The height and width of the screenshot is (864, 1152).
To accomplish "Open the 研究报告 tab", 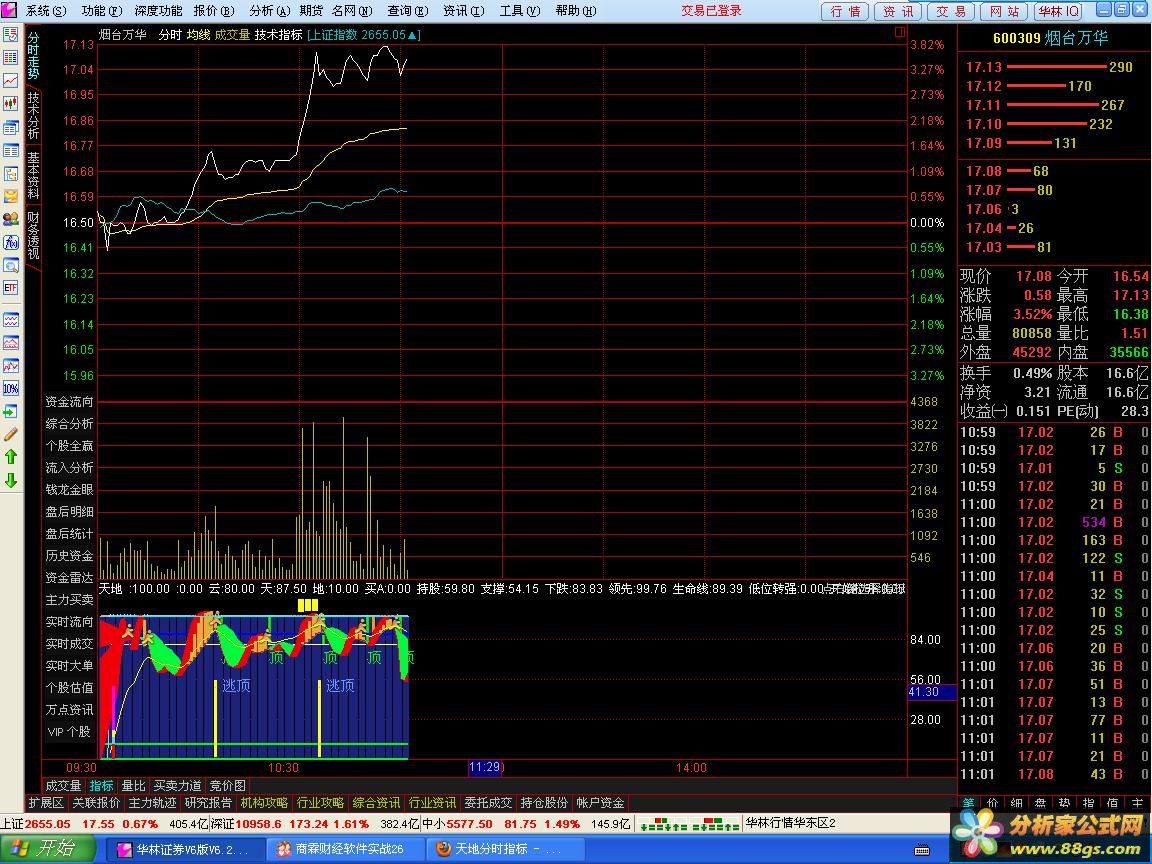I will (x=208, y=803).
